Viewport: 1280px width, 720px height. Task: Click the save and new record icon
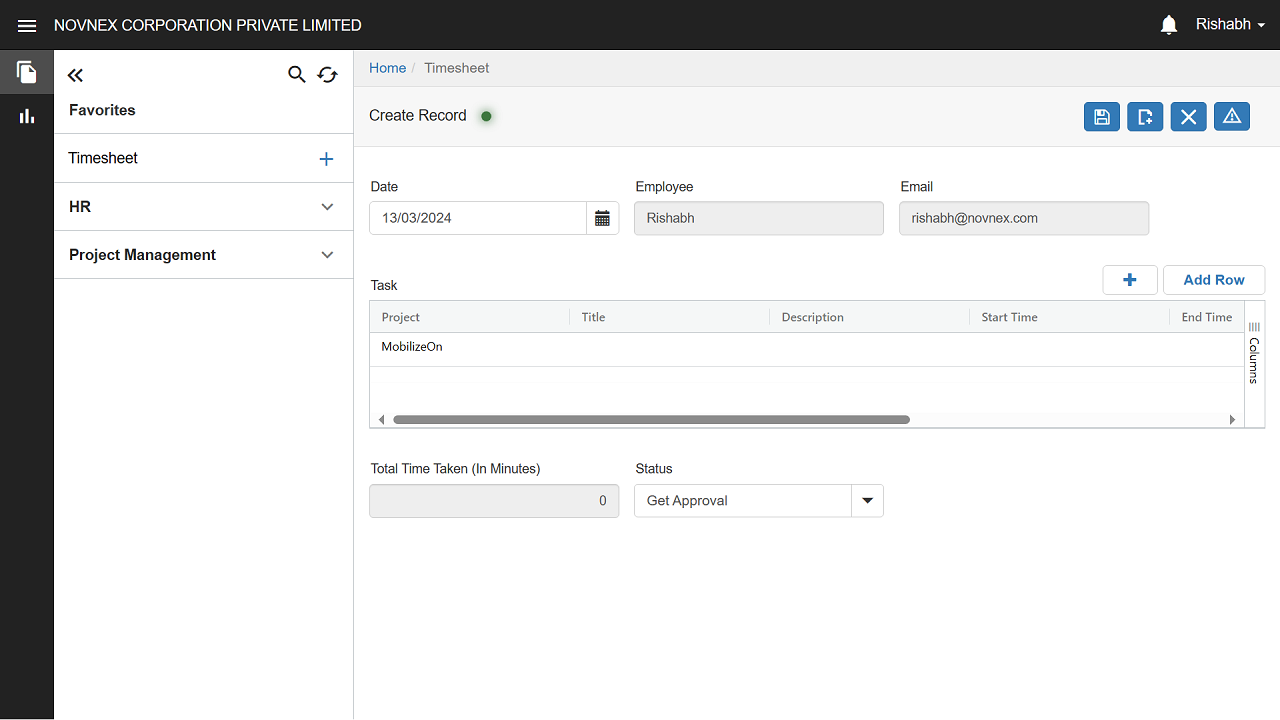coord(1145,117)
